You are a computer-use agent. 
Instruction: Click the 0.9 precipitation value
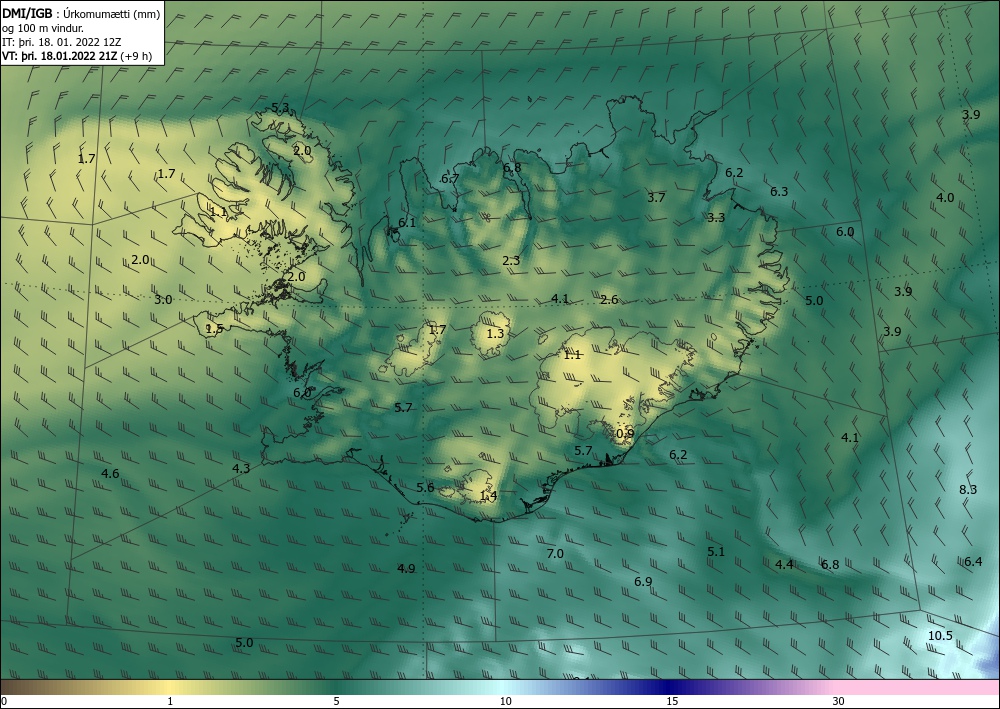[626, 434]
